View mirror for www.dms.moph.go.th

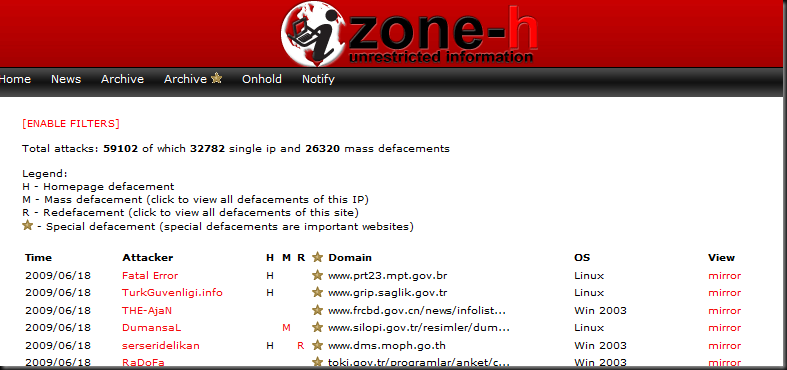pos(724,346)
